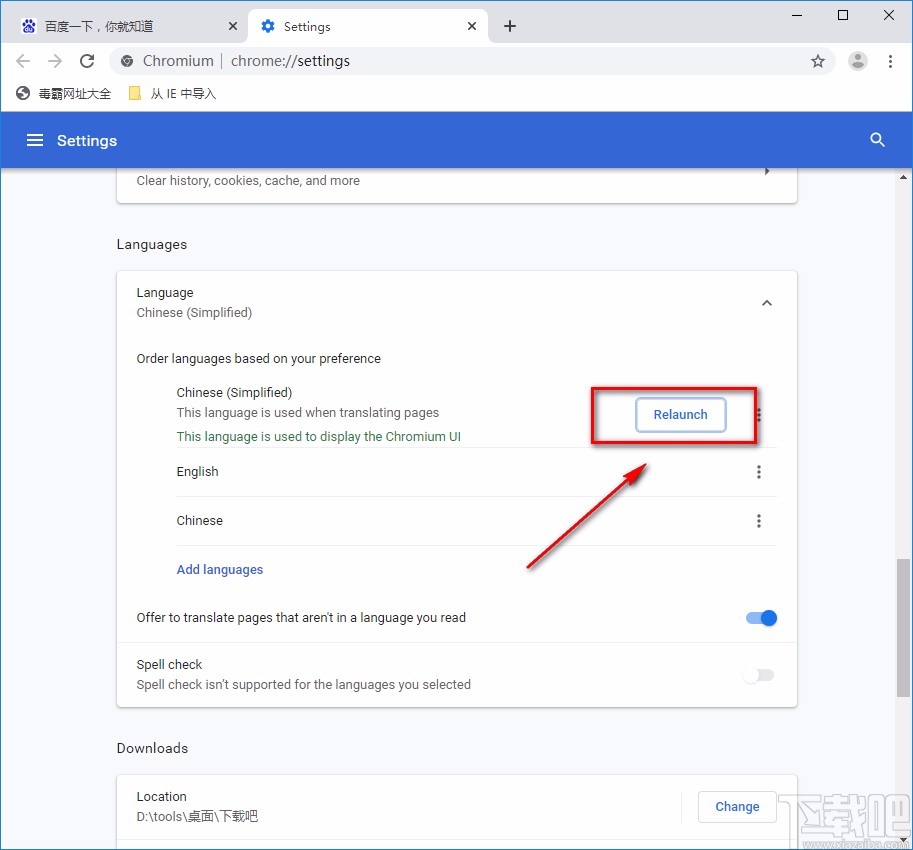Viewport: 913px width, 850px height.
Task: Click the Relaunch button
Action: 680,415
